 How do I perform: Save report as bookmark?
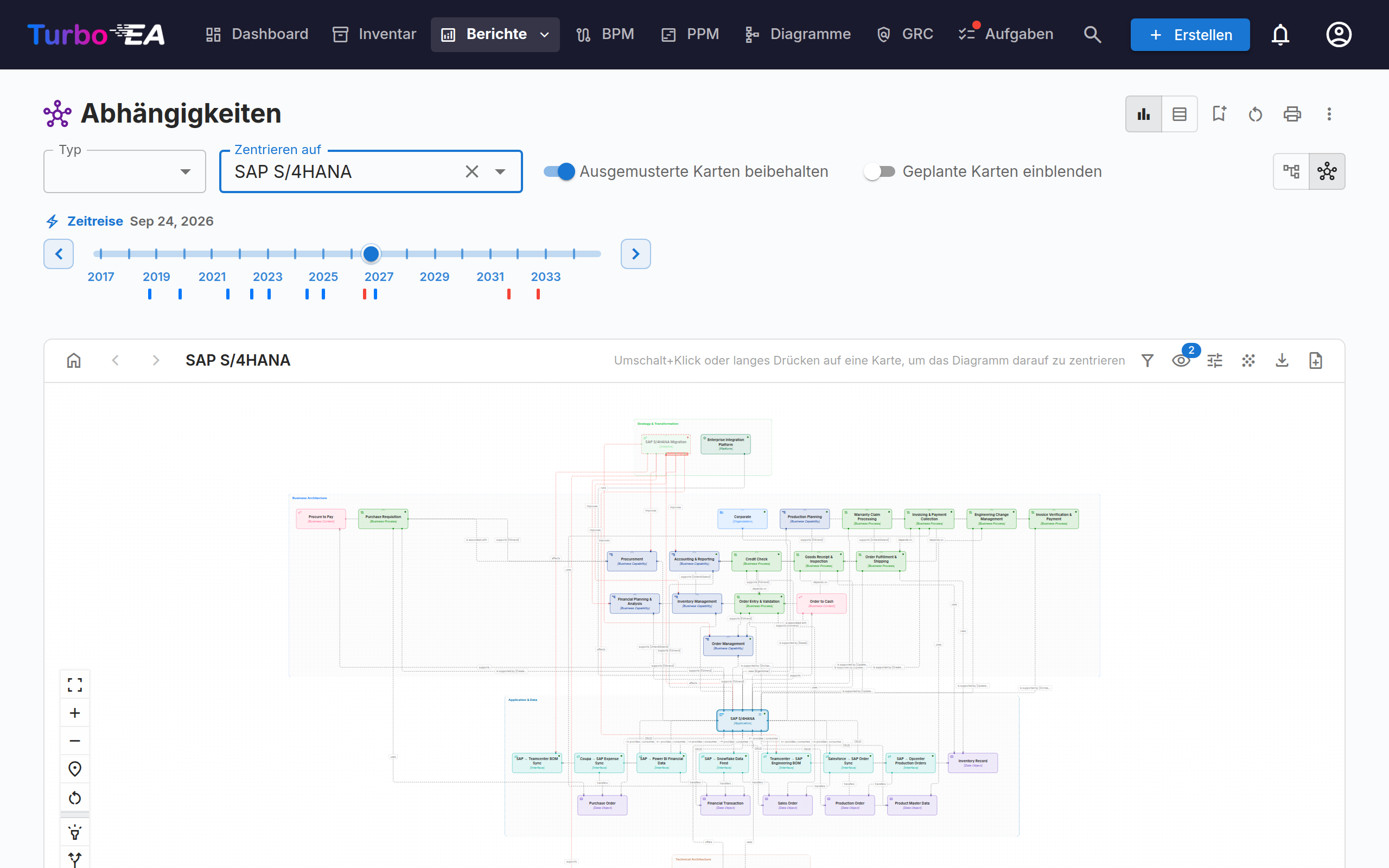tap(1219, 114)
